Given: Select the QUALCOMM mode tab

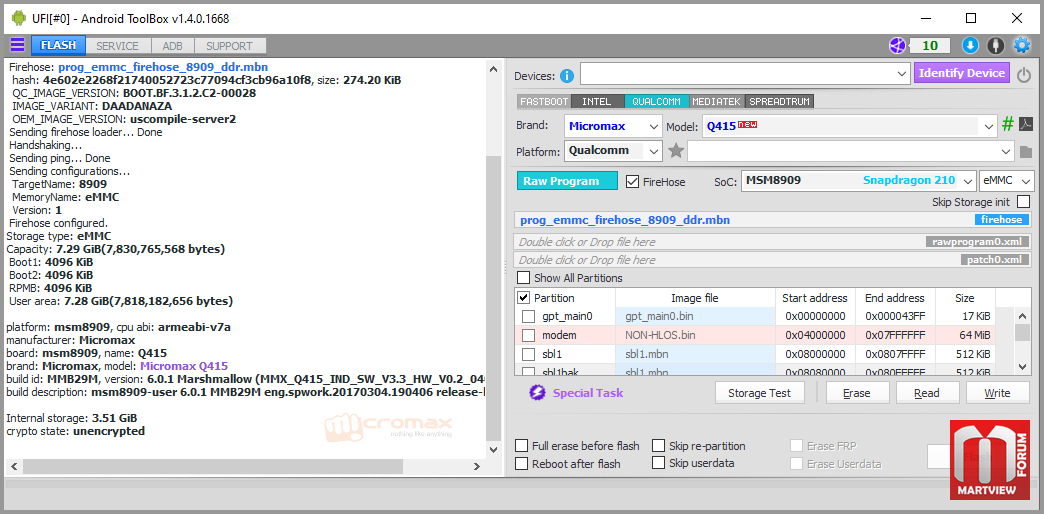Looking at the screenshot, I should click(x=656, y=102).
